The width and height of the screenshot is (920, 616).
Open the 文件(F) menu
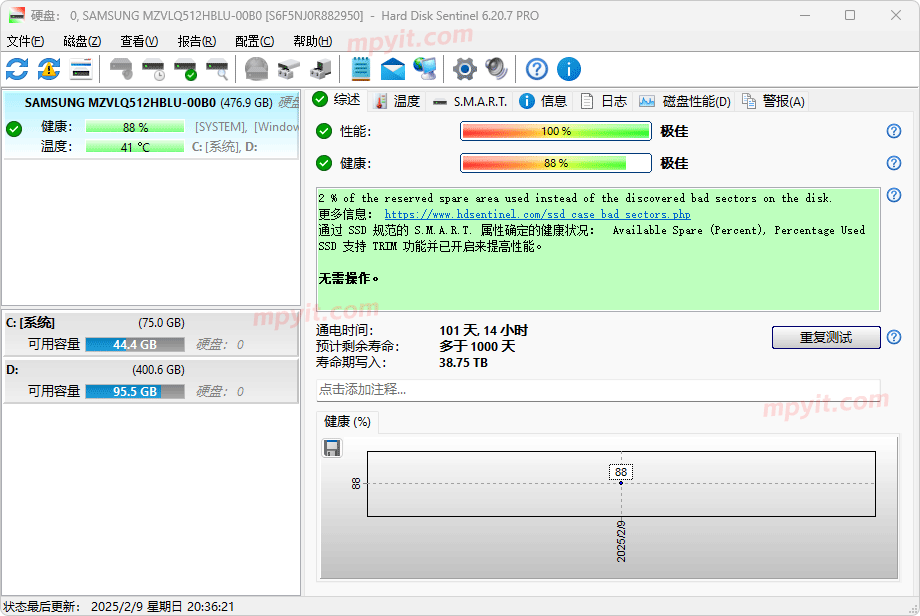point(25,41)
